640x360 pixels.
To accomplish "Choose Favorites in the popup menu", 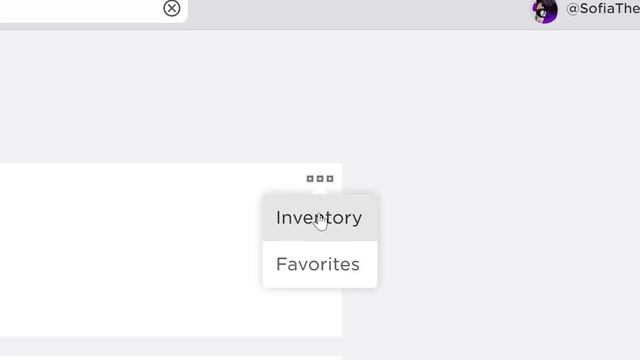I will [320, 264].
